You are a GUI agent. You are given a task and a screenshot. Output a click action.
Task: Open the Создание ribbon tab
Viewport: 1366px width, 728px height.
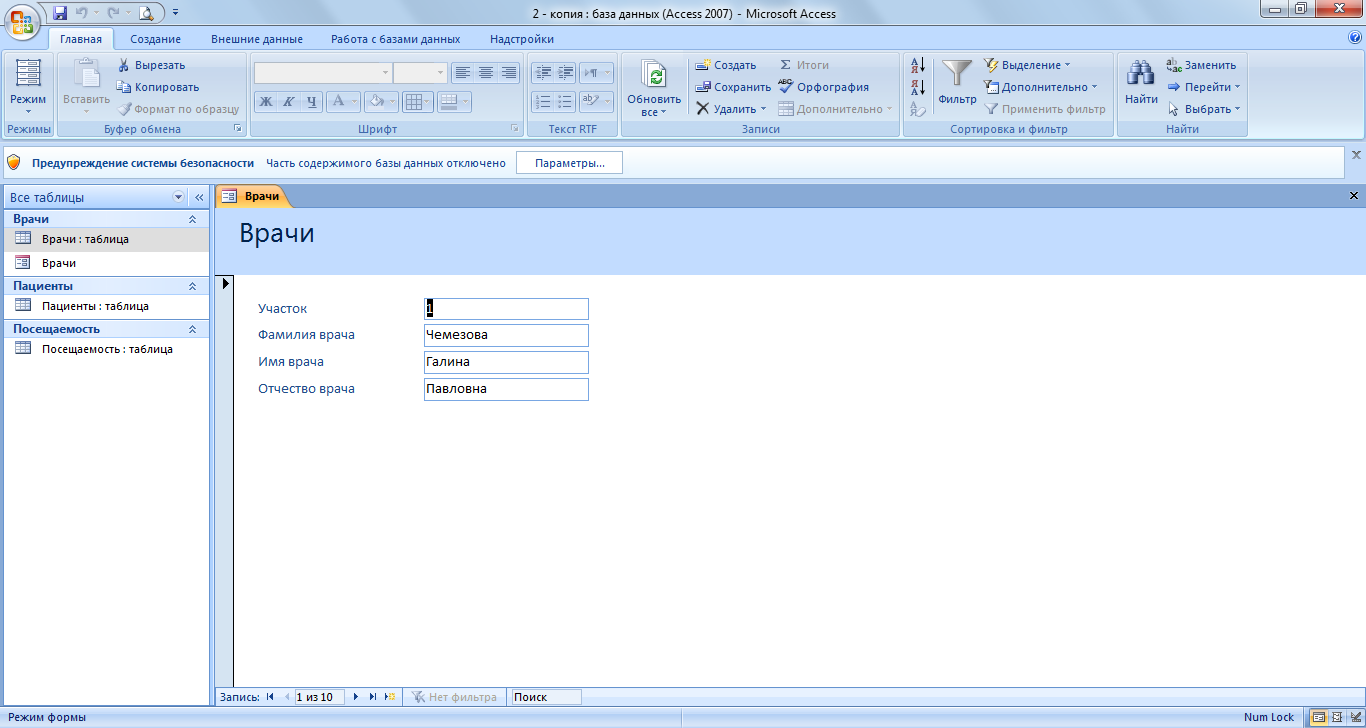pyautogui.click(x=155, y=39)
